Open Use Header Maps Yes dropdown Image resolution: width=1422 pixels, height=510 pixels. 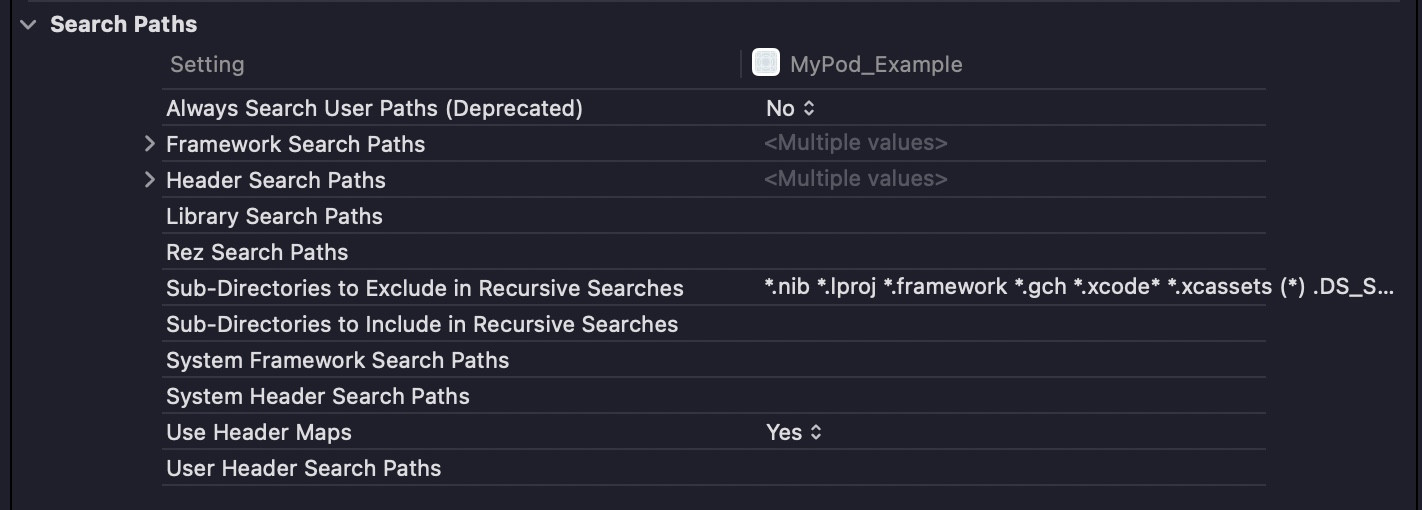click(794, 432)
